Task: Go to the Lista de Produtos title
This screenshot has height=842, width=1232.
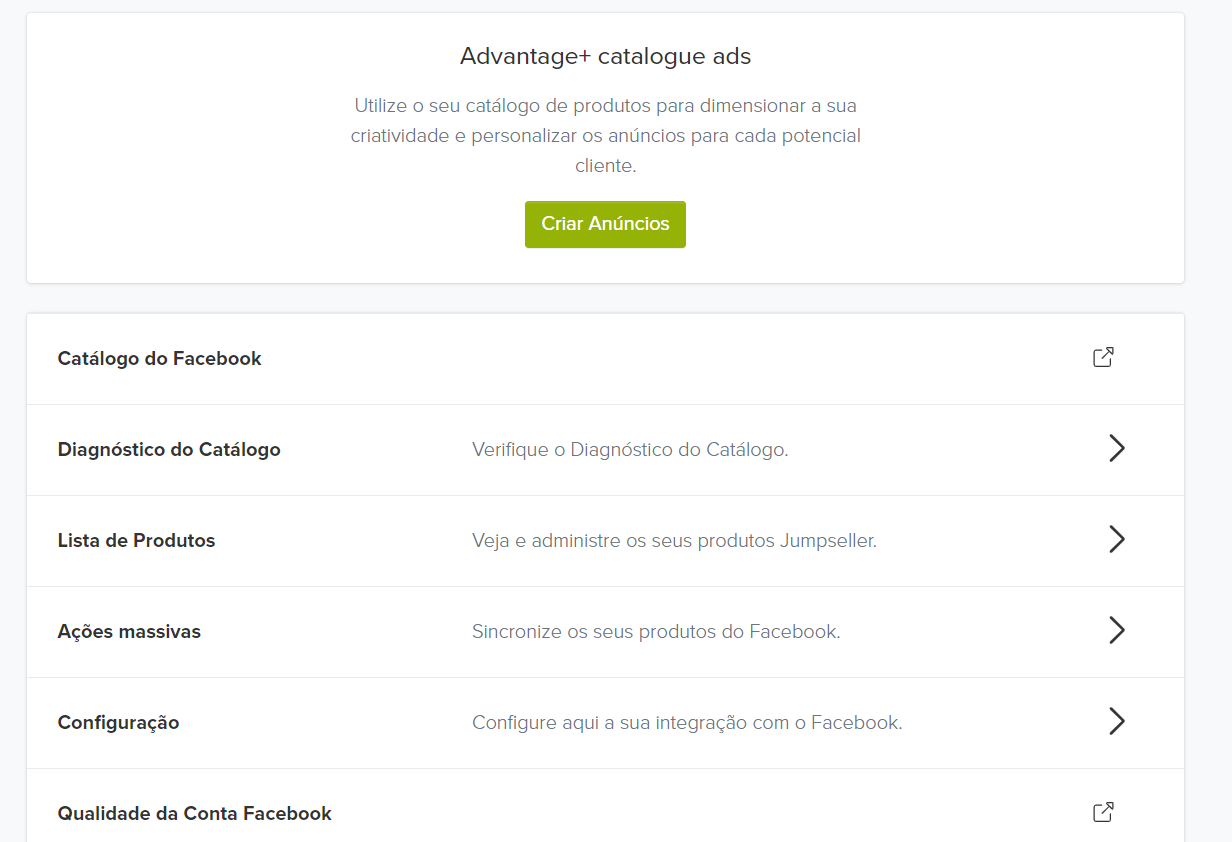Action: coord(137,541)
